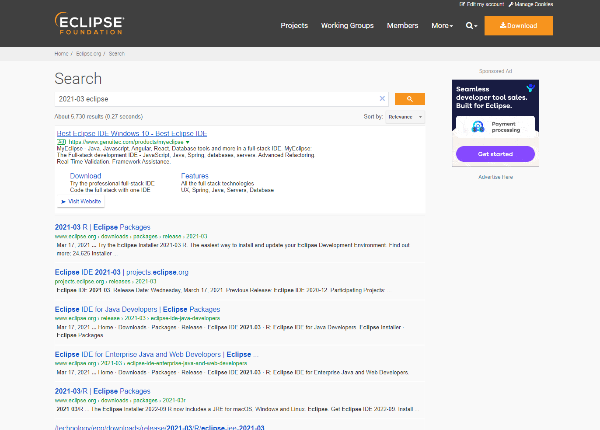Open 2021-03/R | Eclipse Packages result
The image size is (600, 430).
(103, 391)
